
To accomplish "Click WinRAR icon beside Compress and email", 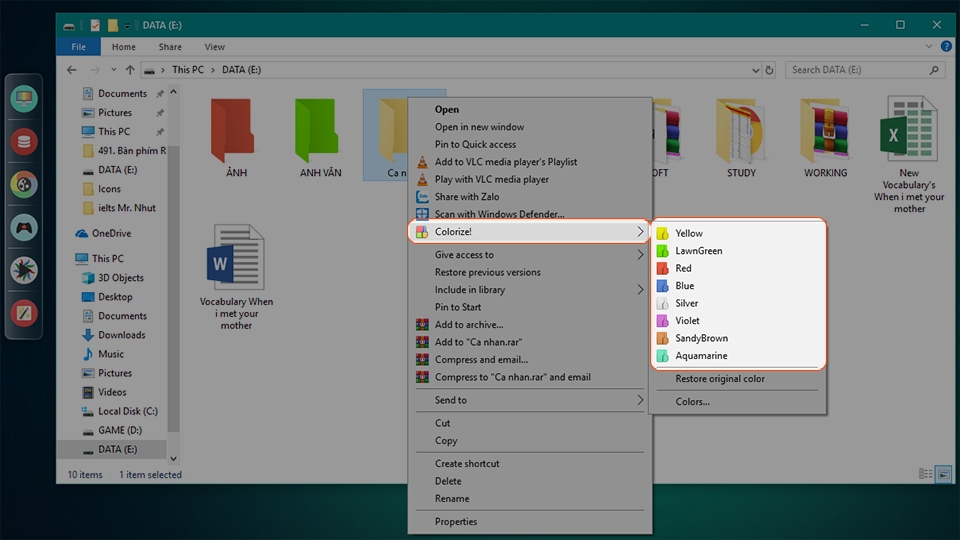I will [422, 359].
